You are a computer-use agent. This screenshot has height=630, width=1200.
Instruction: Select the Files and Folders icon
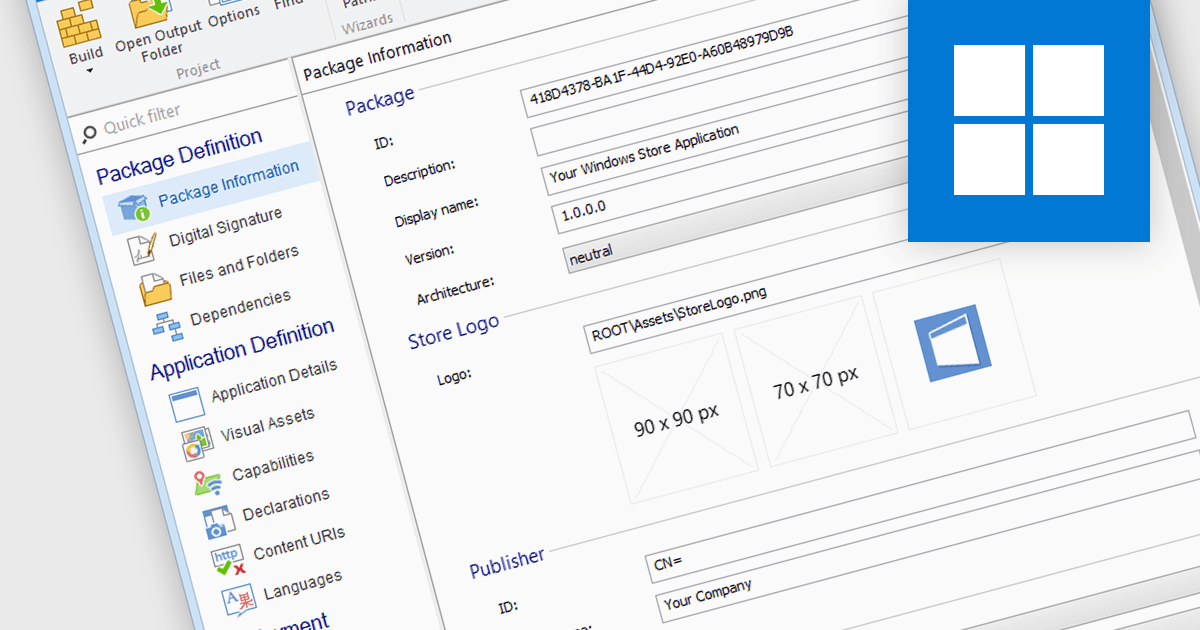point(156,288)
